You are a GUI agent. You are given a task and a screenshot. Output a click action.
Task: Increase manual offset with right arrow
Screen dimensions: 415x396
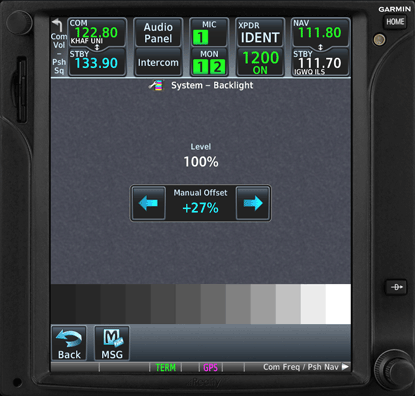pos(253,203)
